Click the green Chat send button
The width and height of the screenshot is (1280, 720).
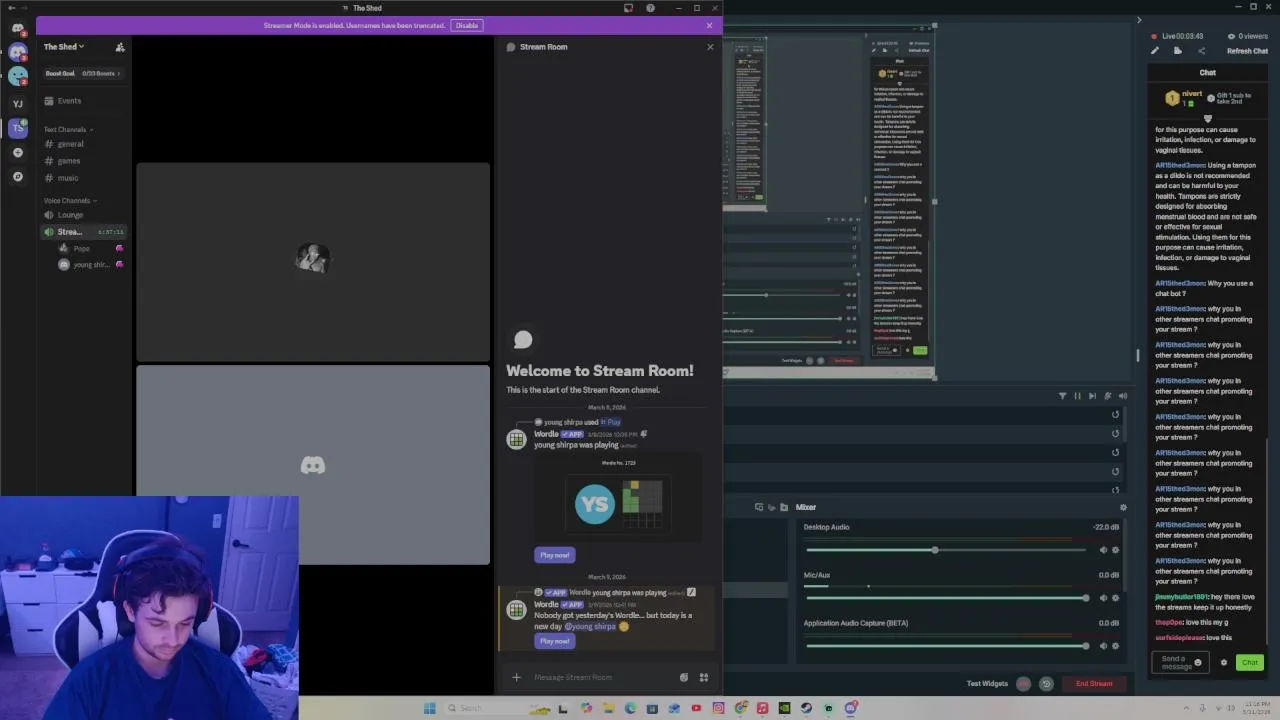[1250, 662]
